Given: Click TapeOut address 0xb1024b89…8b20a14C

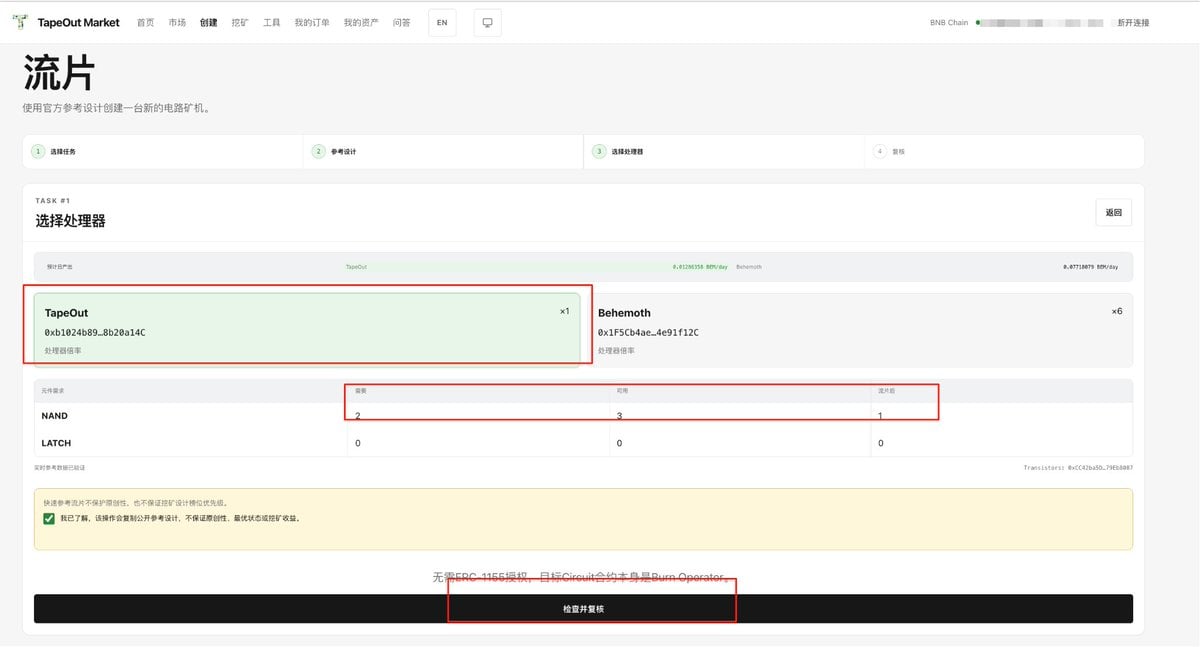Looking at the screenshot, I should point(95,332).
